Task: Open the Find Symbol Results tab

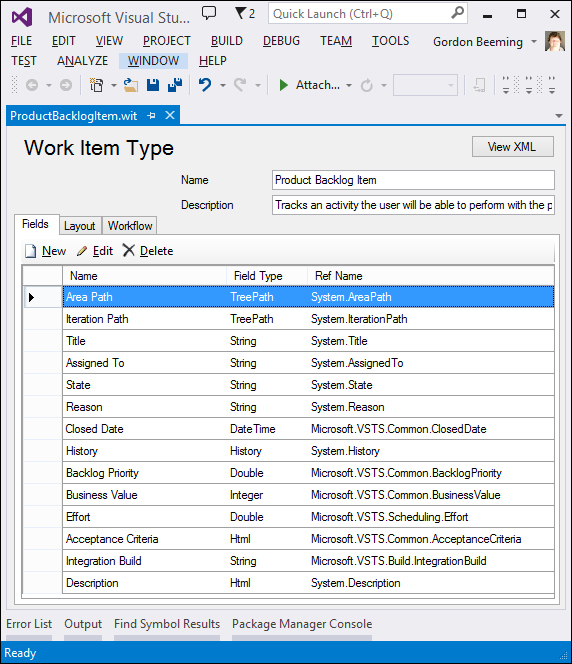Action: [167, 624]
